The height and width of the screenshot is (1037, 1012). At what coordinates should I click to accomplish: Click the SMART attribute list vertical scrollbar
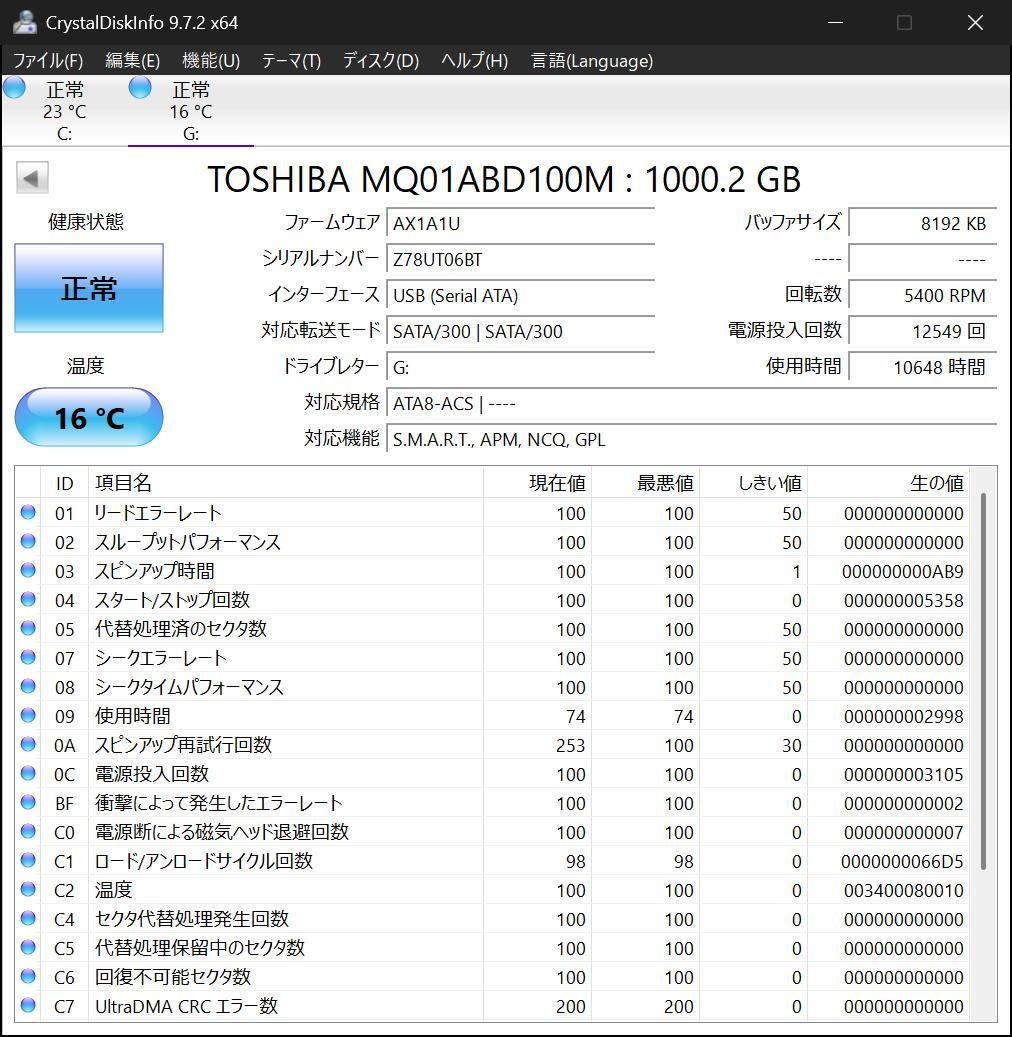984,680
